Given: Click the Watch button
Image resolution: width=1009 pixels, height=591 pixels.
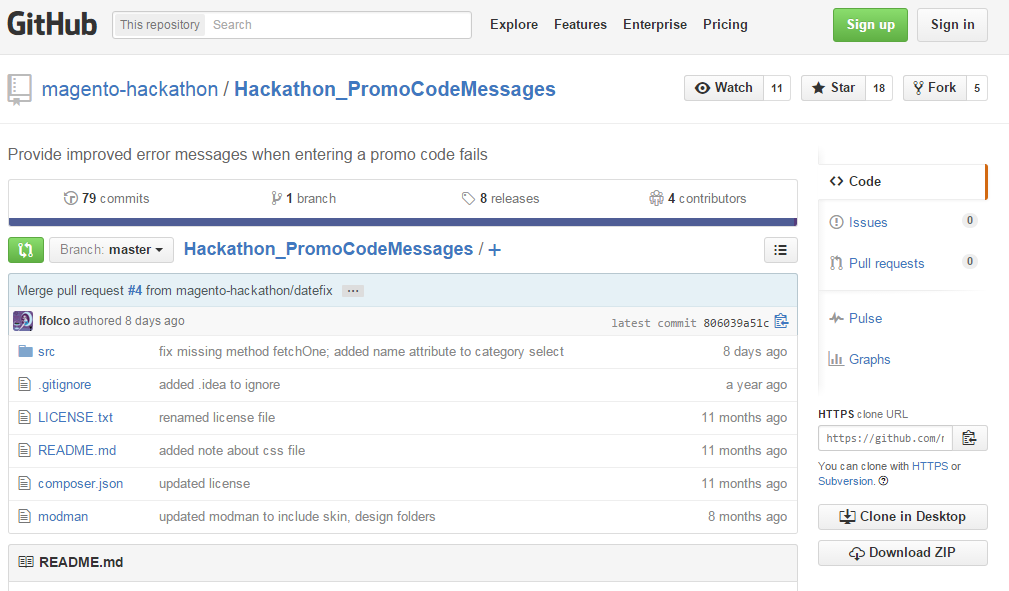Looking at the screenshot, I should 724,88.
